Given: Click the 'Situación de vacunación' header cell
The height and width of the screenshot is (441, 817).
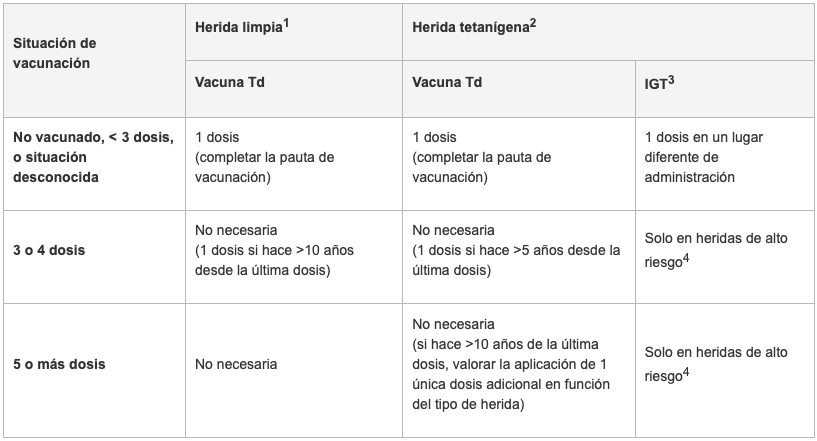Looking at the screenshot, I should point(94,60).
